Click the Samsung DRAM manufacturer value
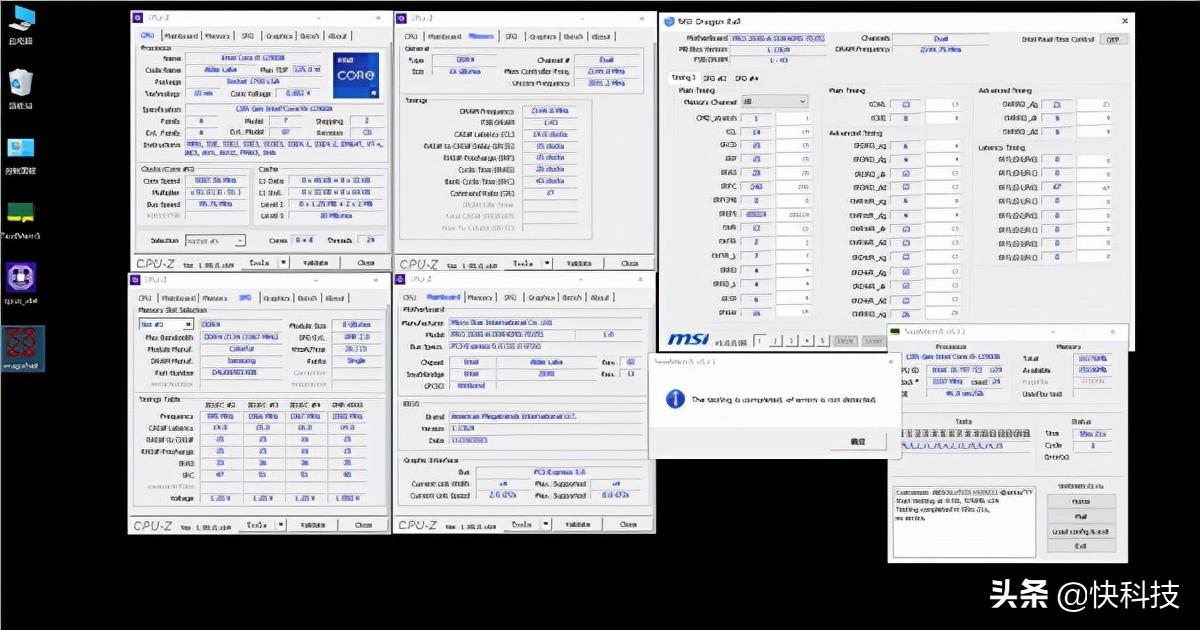This screenshot has height=630, width=1200. [242, 360]
